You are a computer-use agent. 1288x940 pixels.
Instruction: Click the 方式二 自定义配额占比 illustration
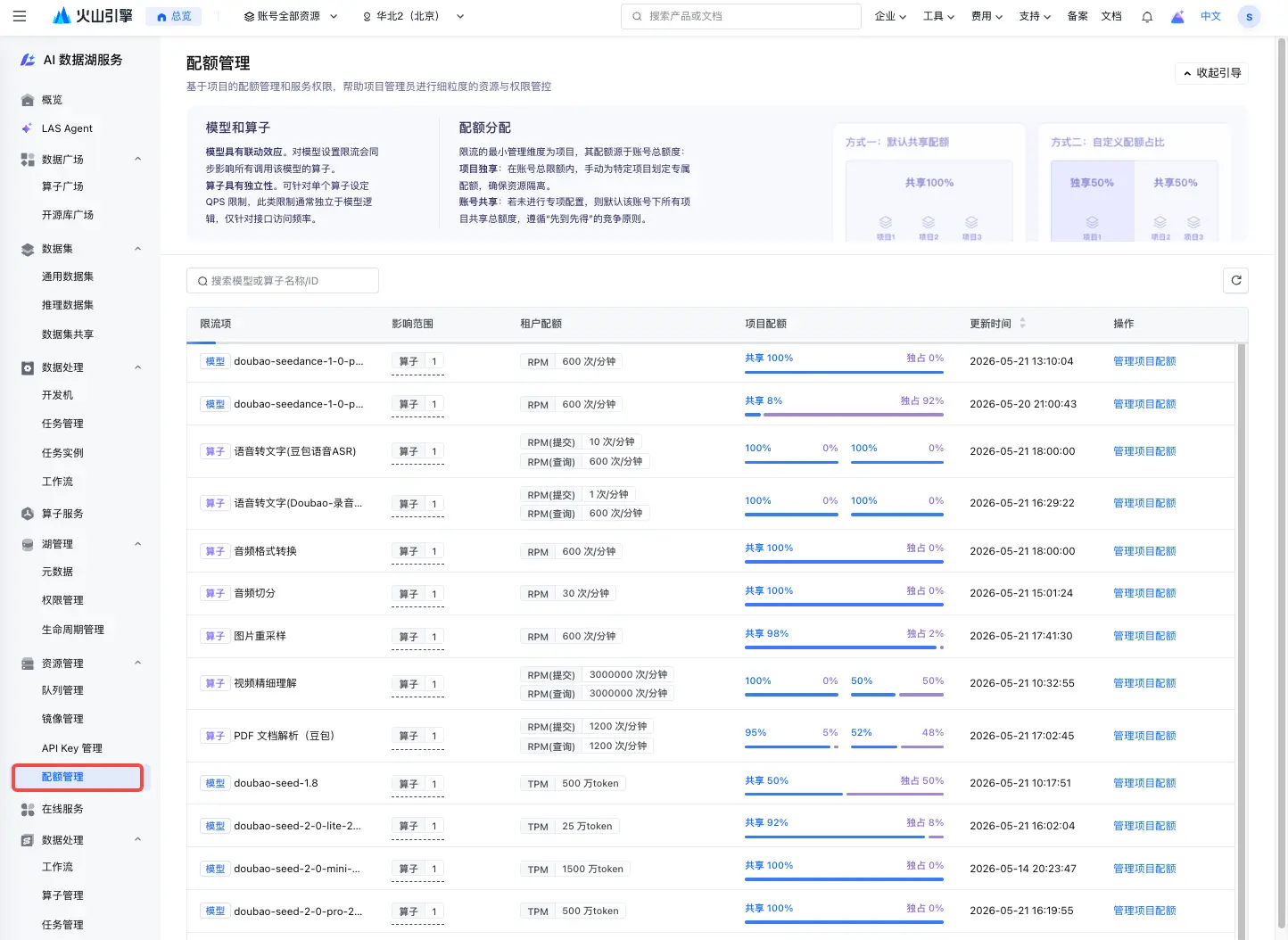1133,184
